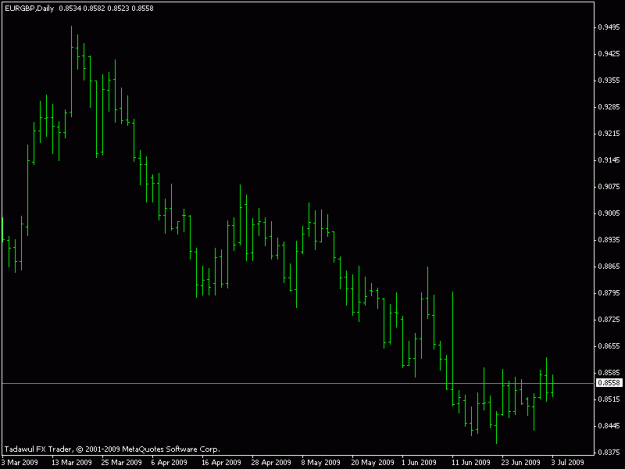Click the 20 May 2009 date label

click(373, 462)
